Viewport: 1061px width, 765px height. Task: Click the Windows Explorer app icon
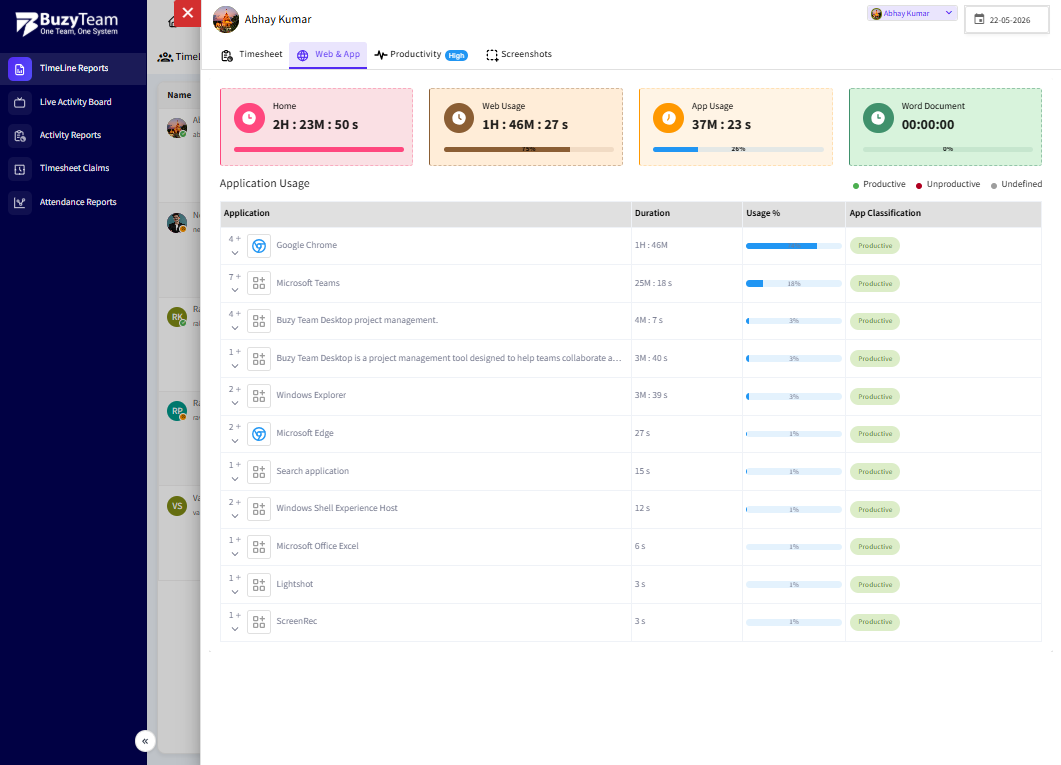pos(259,396)
